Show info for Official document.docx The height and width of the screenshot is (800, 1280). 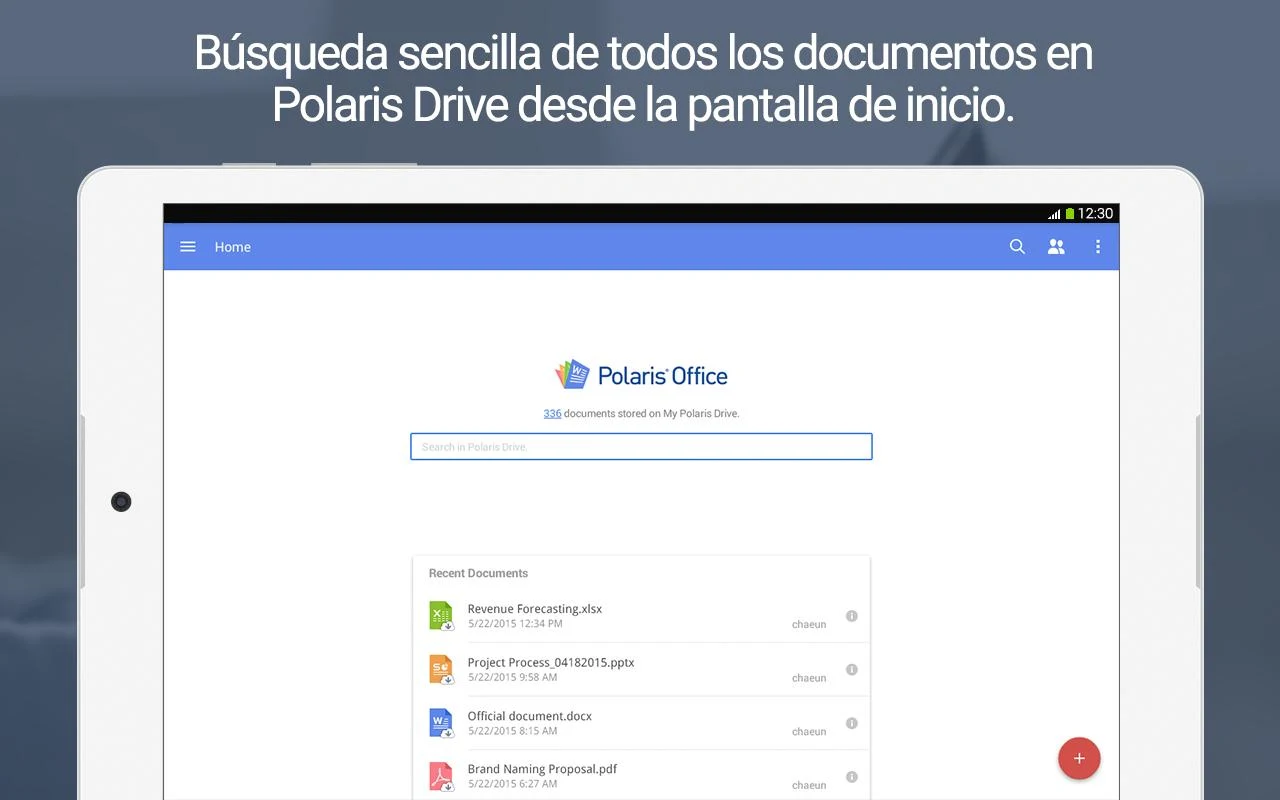pos(852,723)
